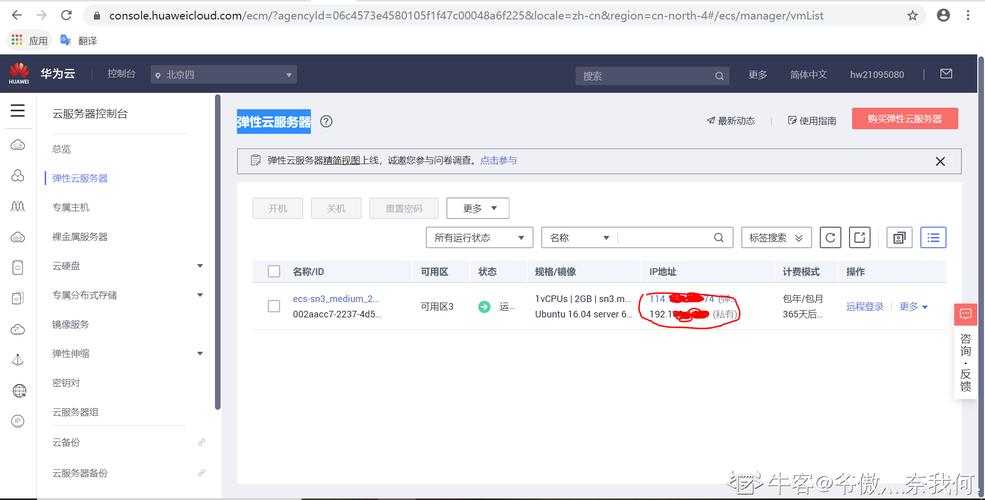The height and width of the screenshot is (500, 985).
Task: Open 云服务器组 menu item
Action: click(75, 413)
